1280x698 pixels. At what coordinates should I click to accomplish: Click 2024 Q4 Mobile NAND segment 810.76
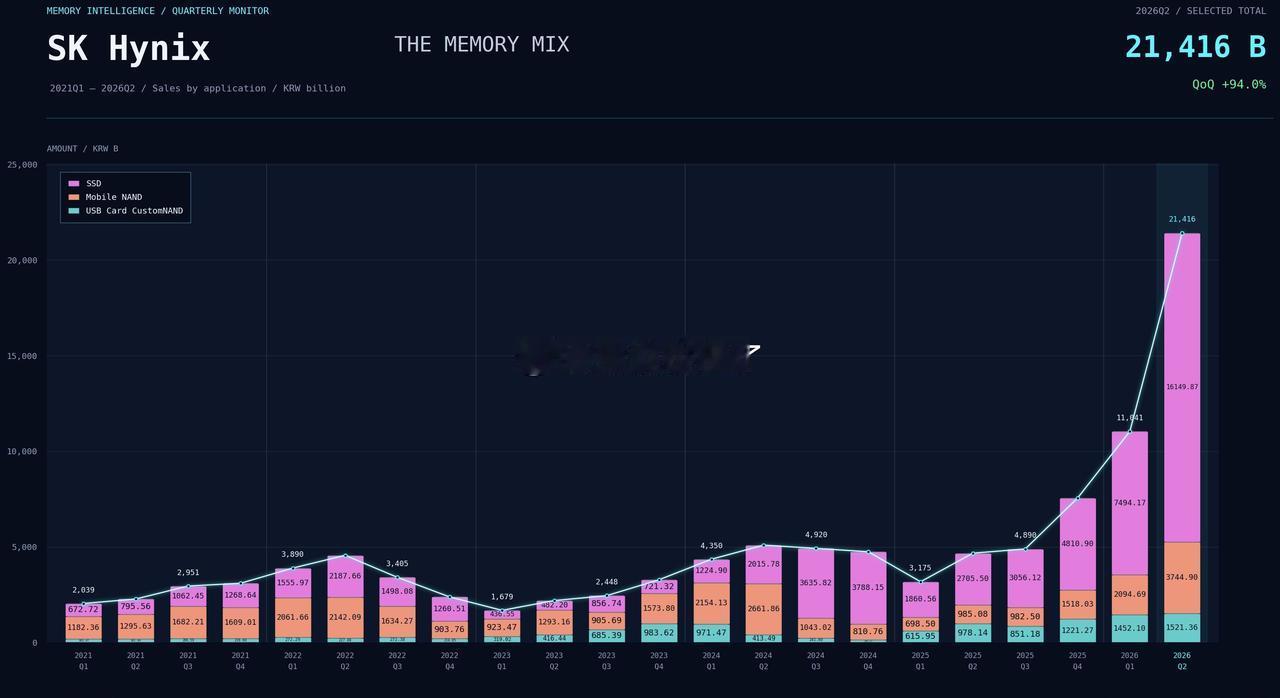[868, 632]
